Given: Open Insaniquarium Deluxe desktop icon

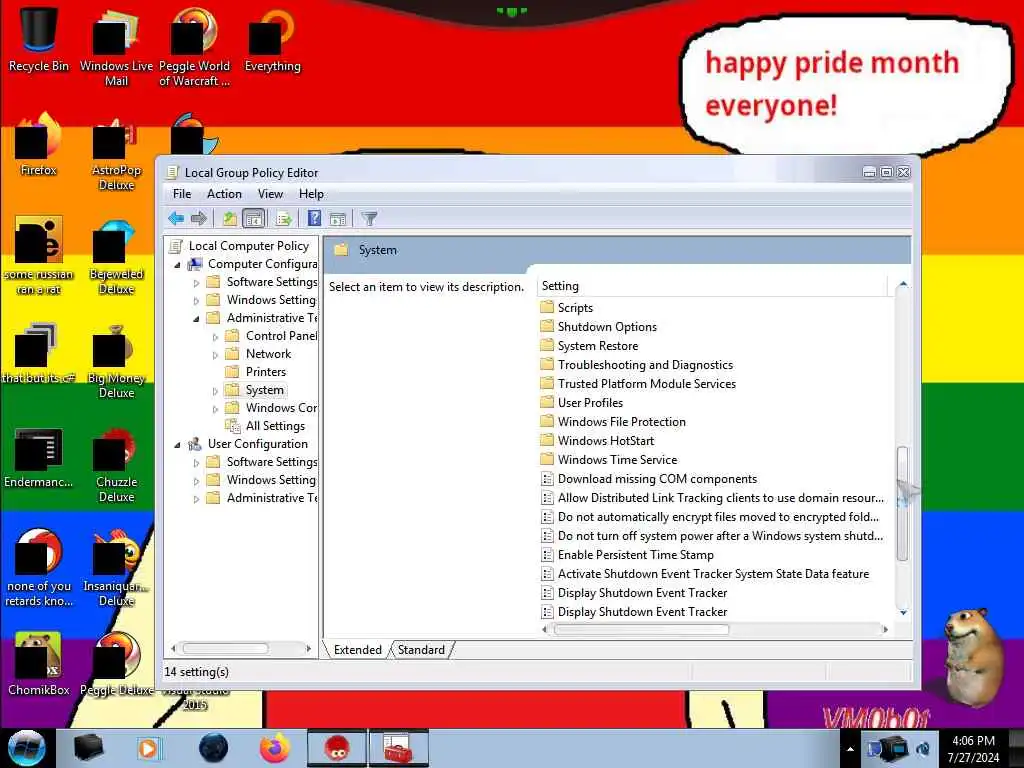Looking at the screenshot, I should tap(116, 568).
